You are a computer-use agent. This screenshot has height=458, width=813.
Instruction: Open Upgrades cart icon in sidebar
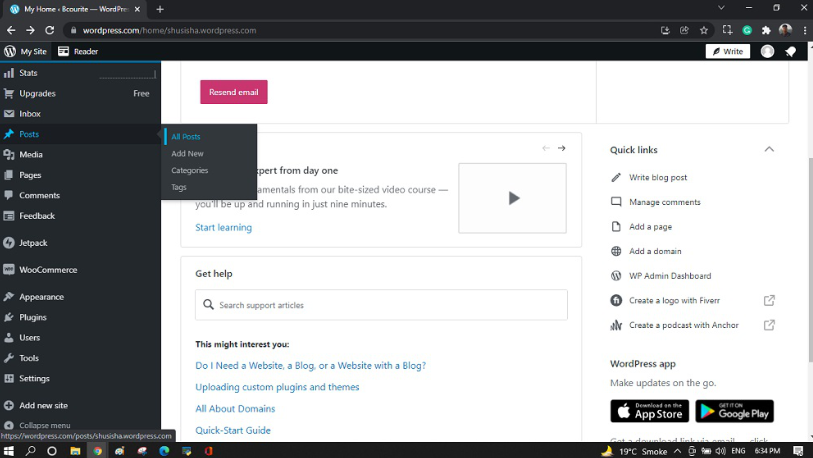click(9, 93)
